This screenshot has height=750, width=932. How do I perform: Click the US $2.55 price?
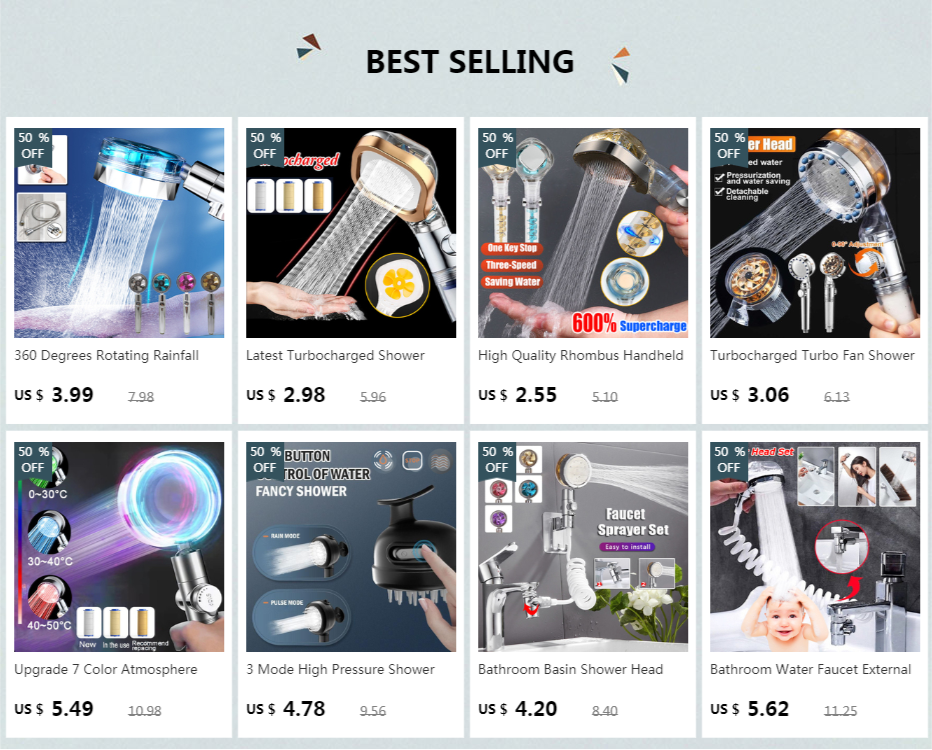[518, 395]
